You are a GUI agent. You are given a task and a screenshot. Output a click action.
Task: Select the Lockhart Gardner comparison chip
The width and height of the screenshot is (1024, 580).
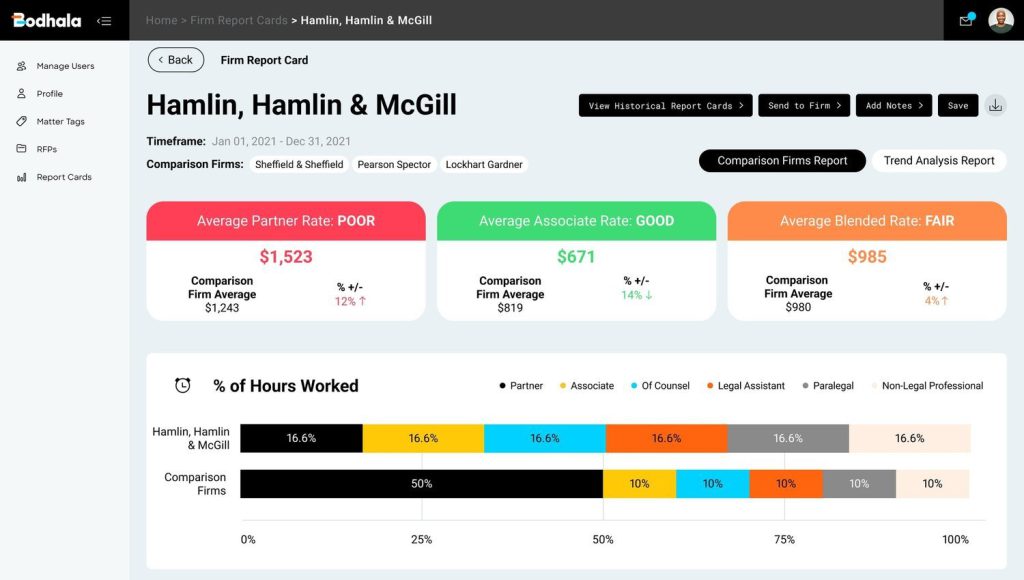coord(484,165)
